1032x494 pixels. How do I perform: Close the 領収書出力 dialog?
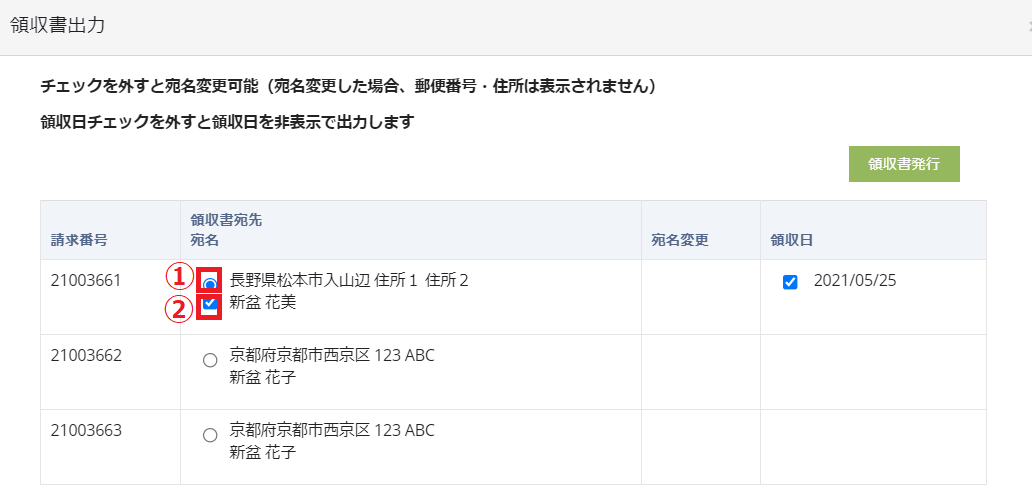coord(1027,27)
